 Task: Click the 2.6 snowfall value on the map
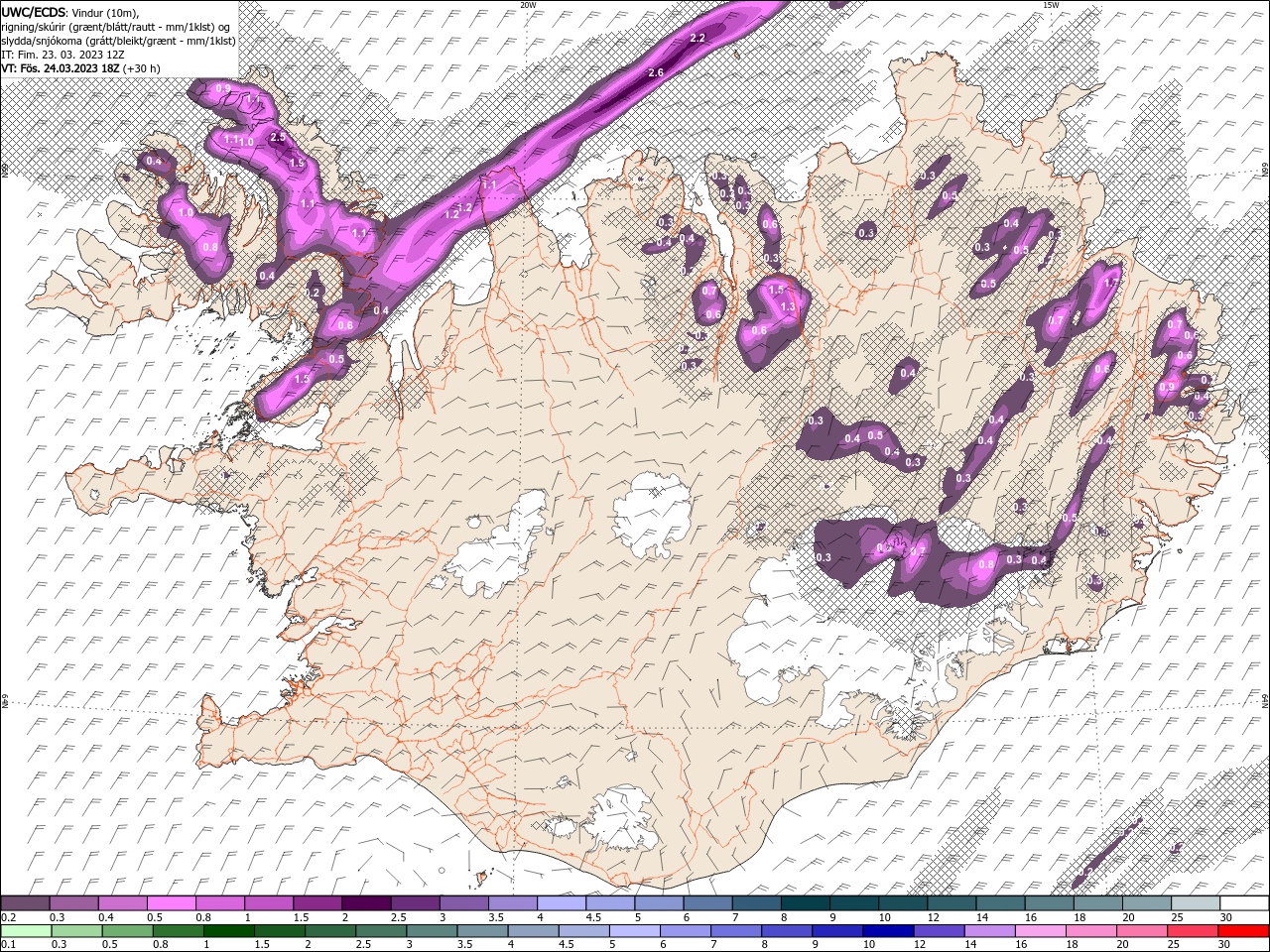(x=655, y=73)
